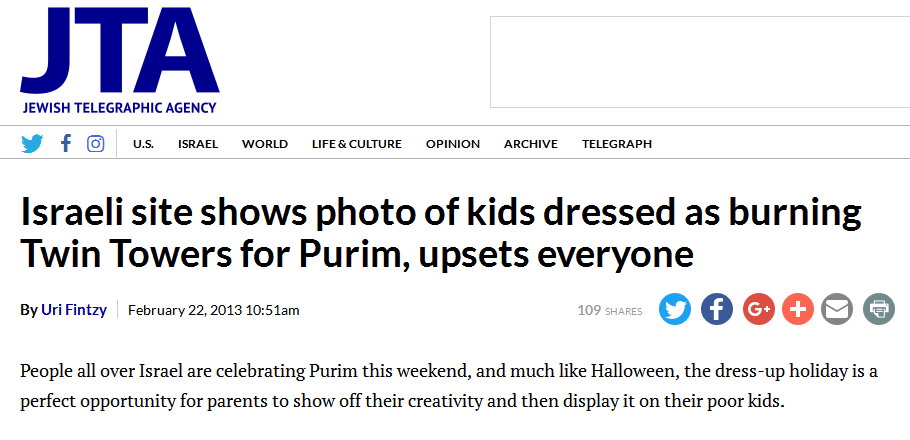Image resolution: width=910 pixels, height=440 pixels.
Task: Go to the U.S. section
Action: click(143, 144)
